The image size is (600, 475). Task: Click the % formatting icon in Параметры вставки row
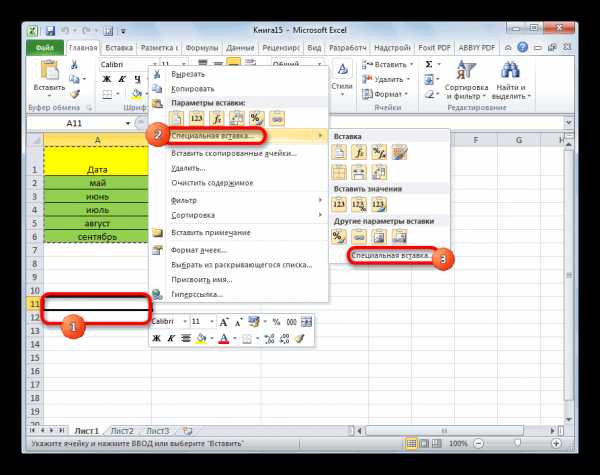pyautogui.click(x=256, y=119)
